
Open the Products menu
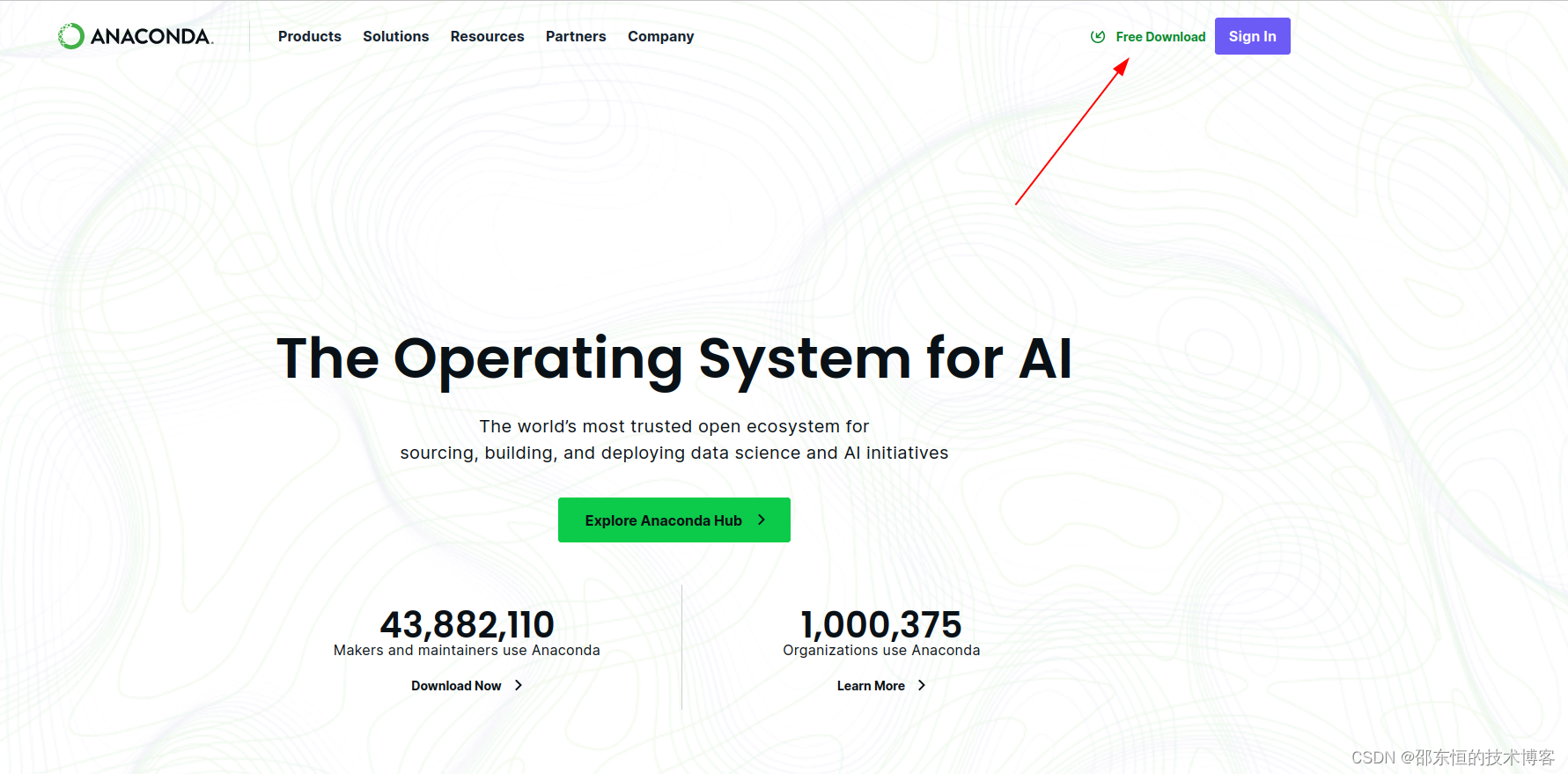(x=310, y=36)
